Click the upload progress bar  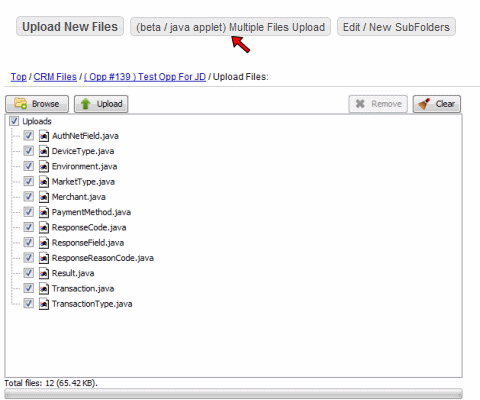(233, 394)
